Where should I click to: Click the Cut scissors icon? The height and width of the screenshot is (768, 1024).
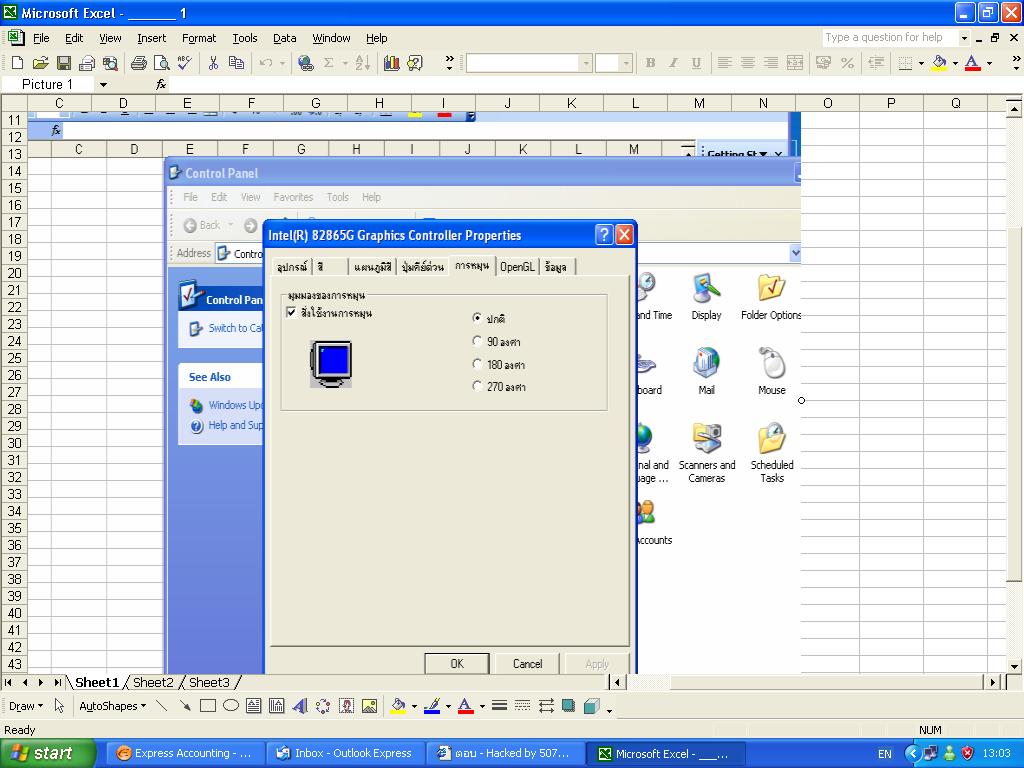[213, 63]
